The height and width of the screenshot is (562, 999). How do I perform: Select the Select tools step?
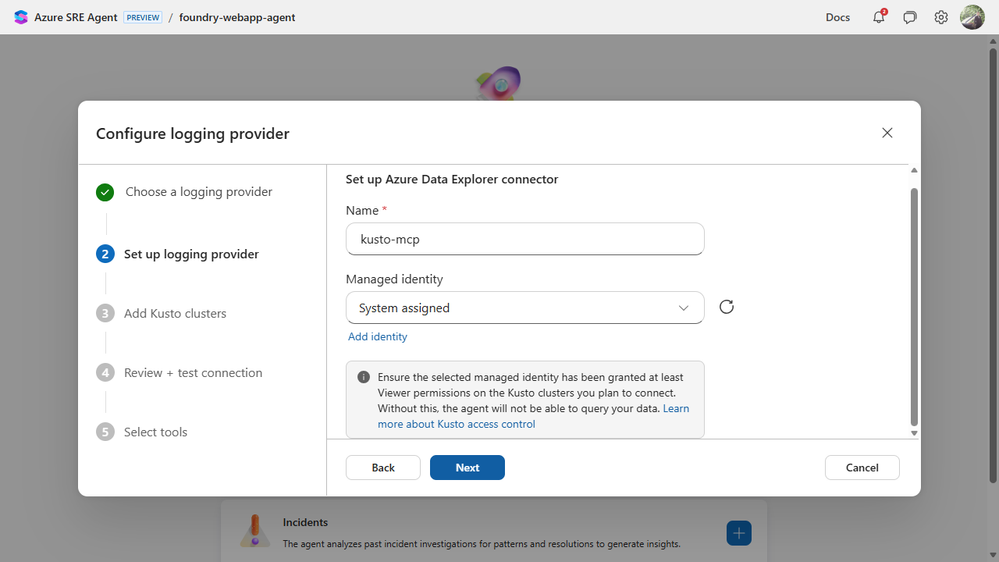pos(155,432)
